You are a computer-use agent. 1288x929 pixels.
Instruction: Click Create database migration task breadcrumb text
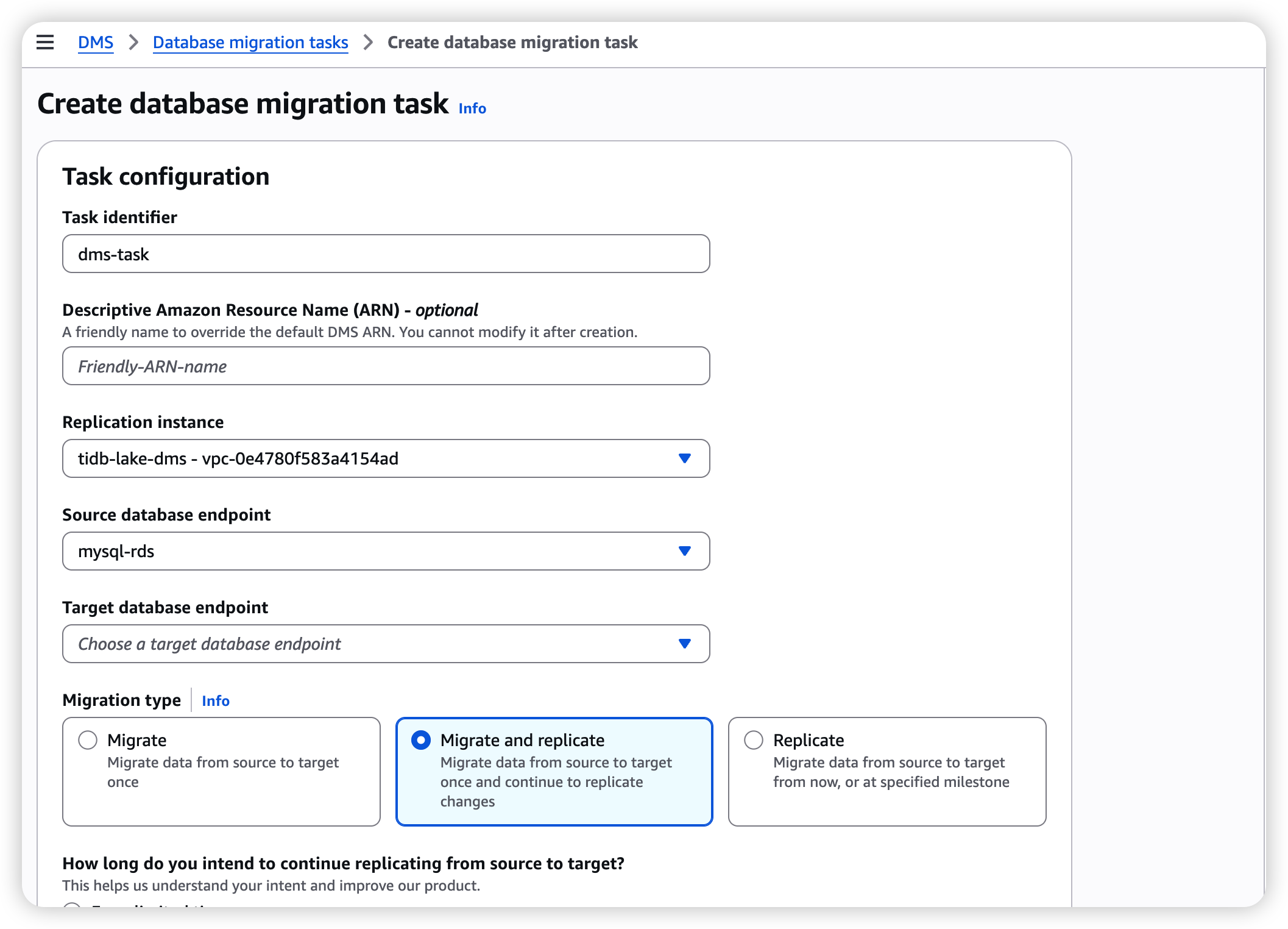pos(512,42)
